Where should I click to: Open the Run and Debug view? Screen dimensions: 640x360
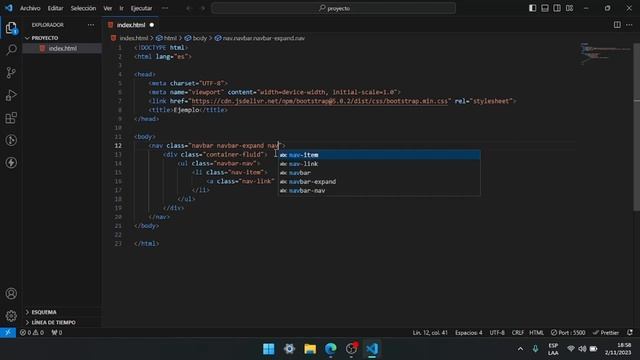tap(11, 95)
